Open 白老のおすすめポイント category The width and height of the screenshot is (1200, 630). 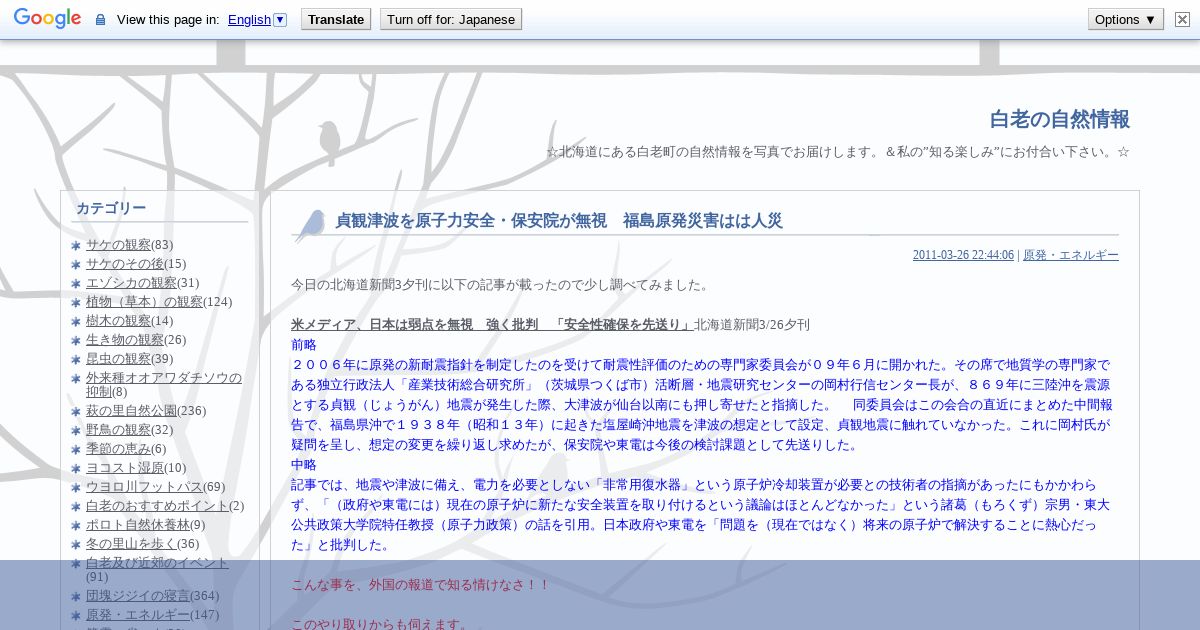[x=157, y=506]
